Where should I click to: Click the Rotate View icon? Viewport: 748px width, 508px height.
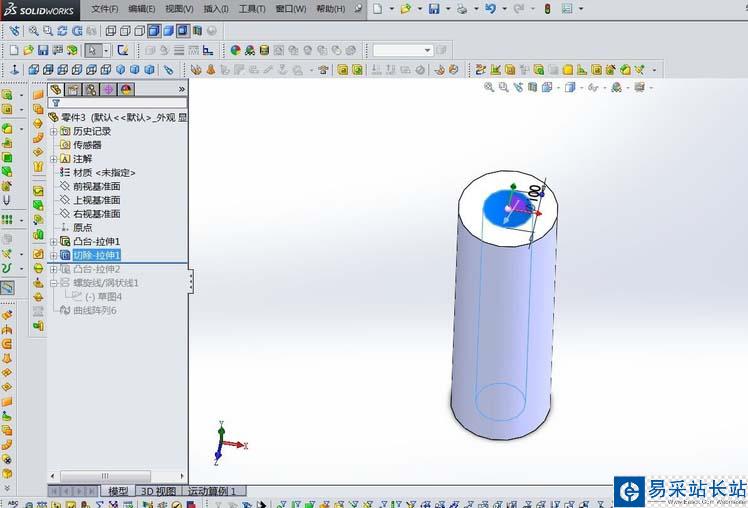(x=62, y=31)
